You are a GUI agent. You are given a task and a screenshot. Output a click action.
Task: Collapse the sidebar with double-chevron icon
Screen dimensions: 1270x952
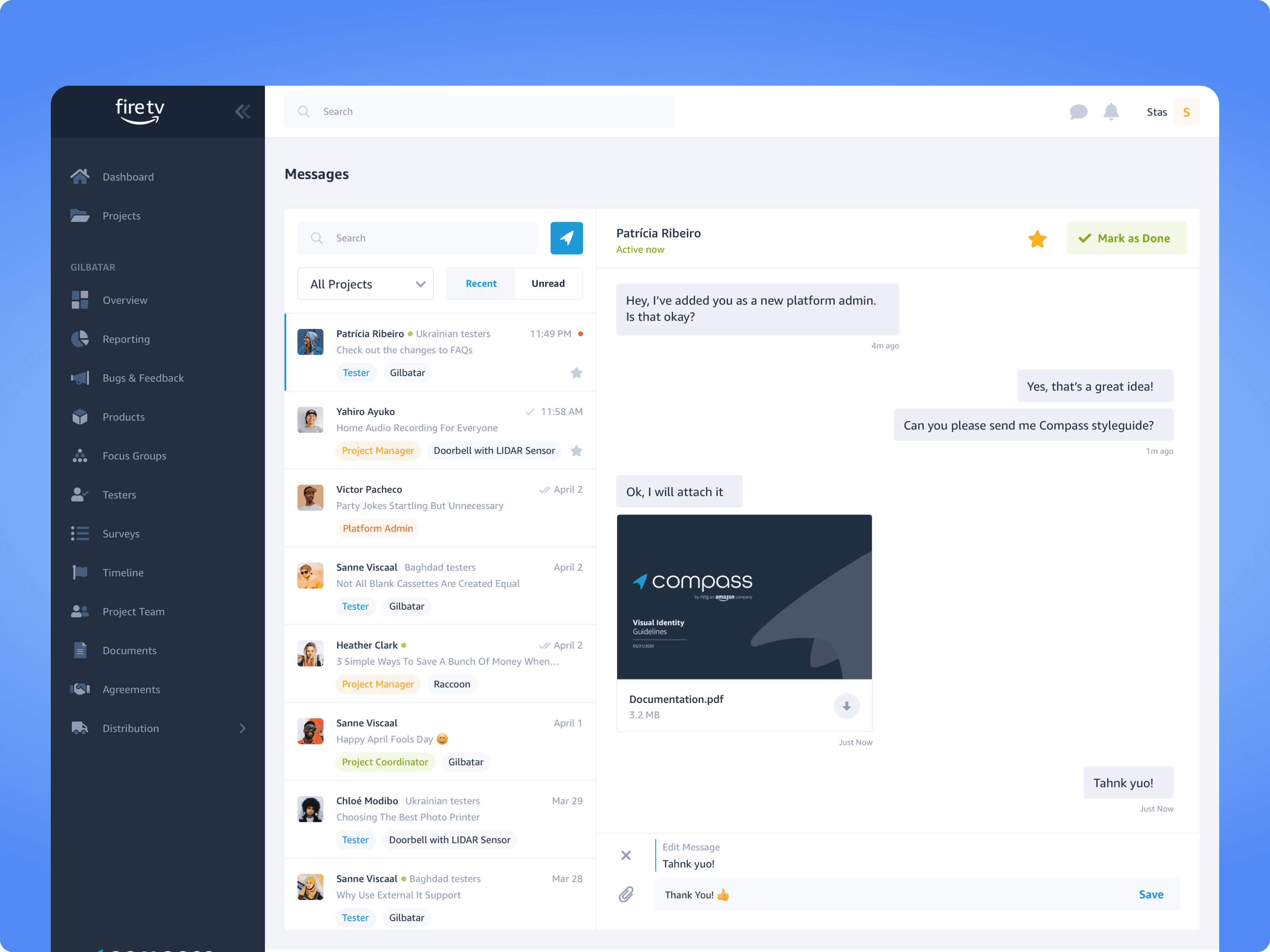point(242,111)
